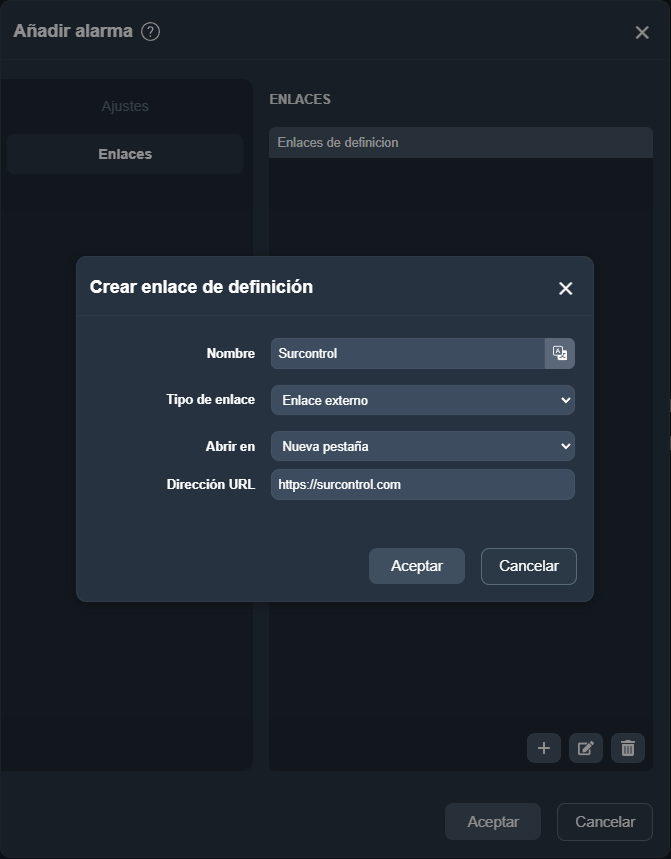Focus the Dirección URL input field
This screenshot has height=859, width=671.
(x=423, y=484)
